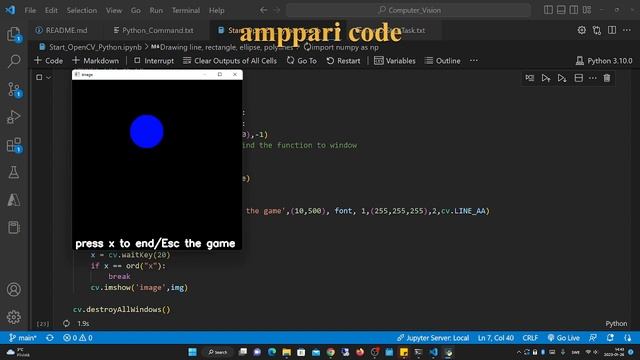
Task: Split the current cell
Action: [x=578, y=78]
